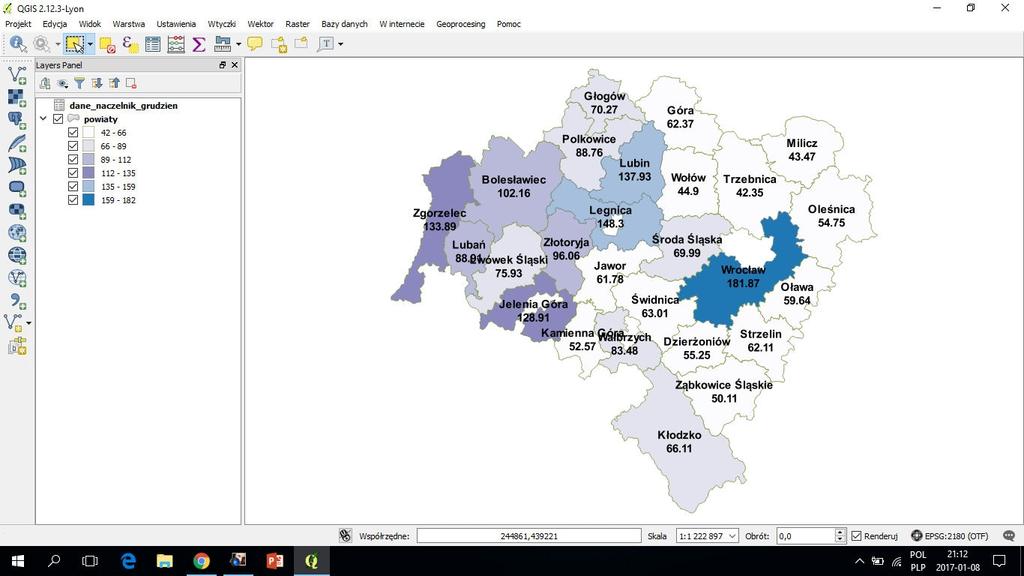
Task: Activate Select Features by rectangle tool
Action: click(x=74, y=44)
